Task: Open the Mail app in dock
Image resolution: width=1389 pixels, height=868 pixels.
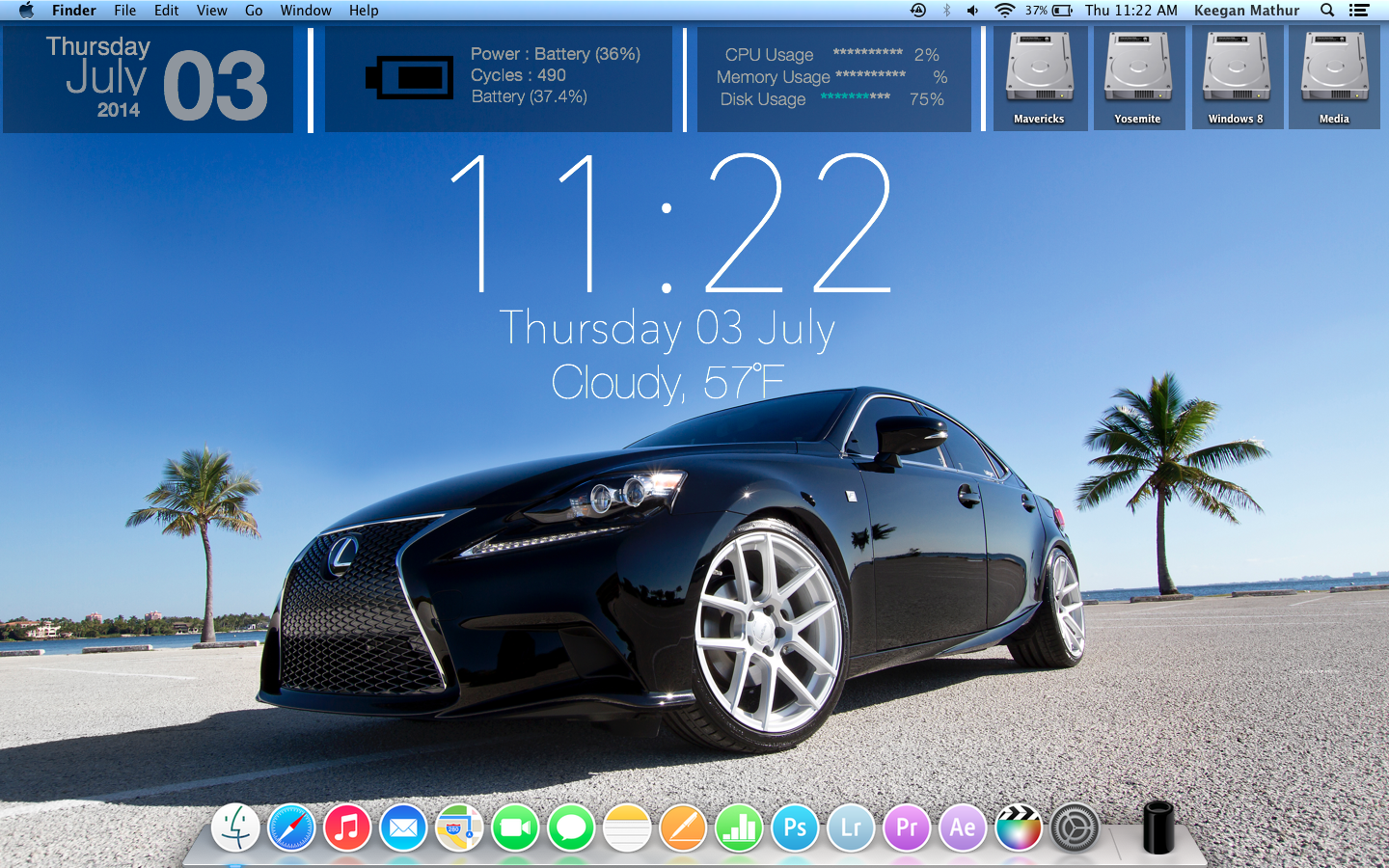Action: [x=403, y=827]
